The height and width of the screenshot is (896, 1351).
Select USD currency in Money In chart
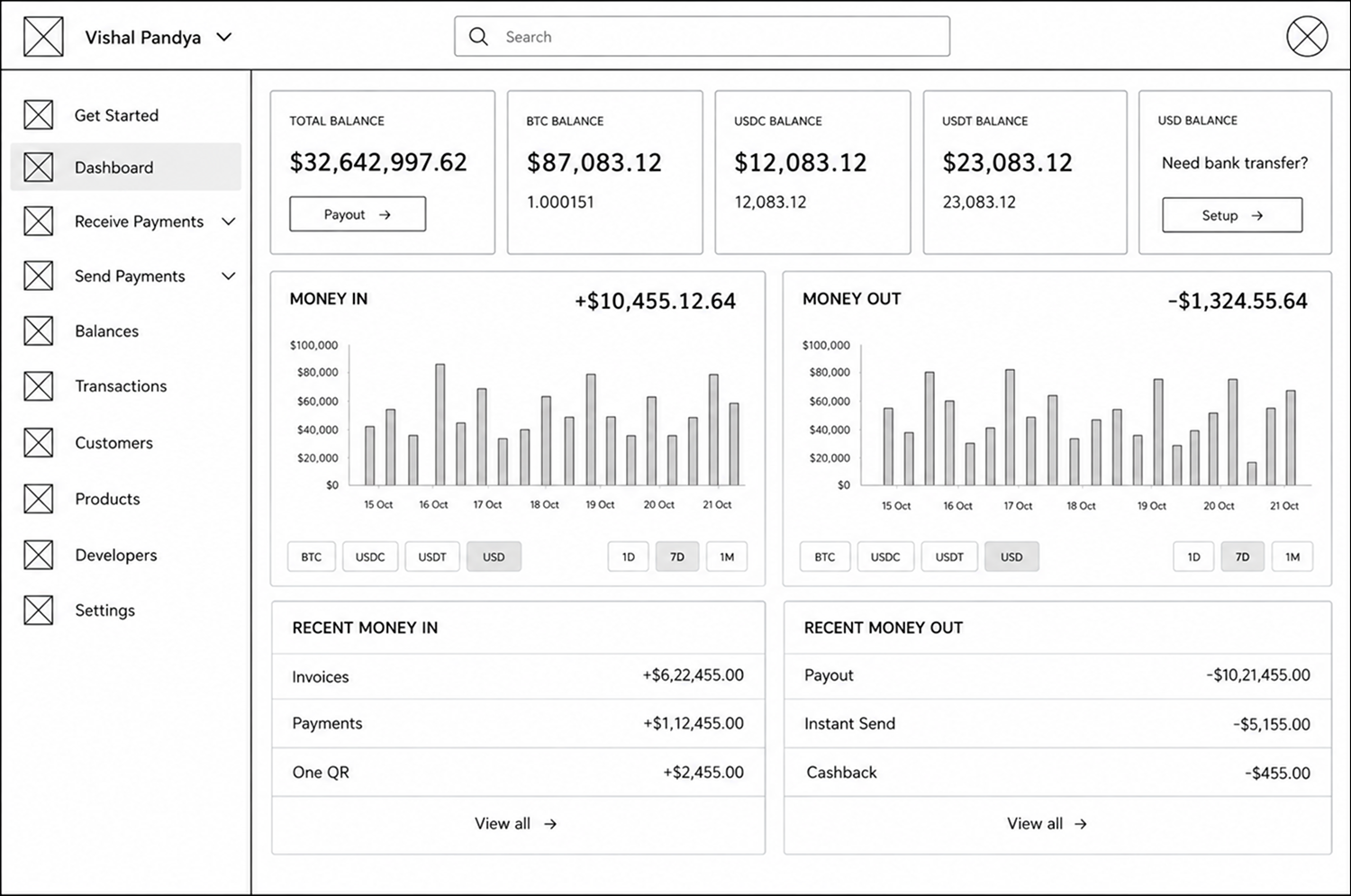494,557
